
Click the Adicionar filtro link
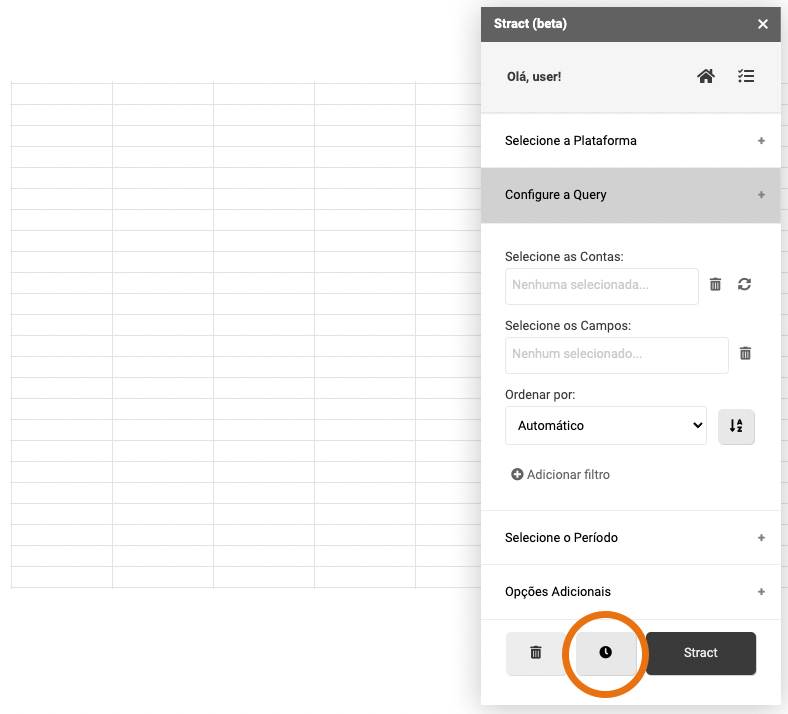tap(568, 475)
